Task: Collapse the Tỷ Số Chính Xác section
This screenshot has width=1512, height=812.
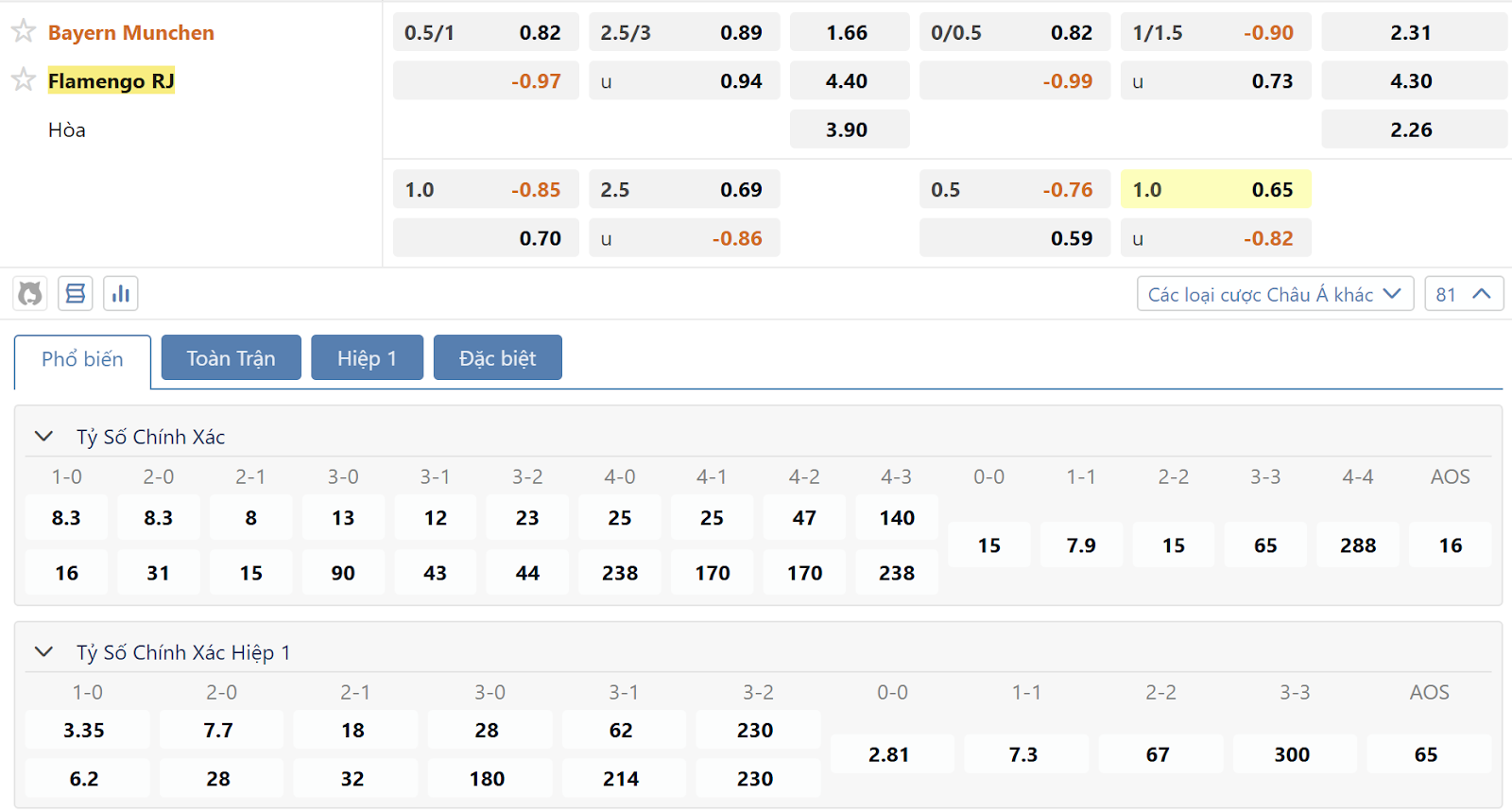Action: 43,436
